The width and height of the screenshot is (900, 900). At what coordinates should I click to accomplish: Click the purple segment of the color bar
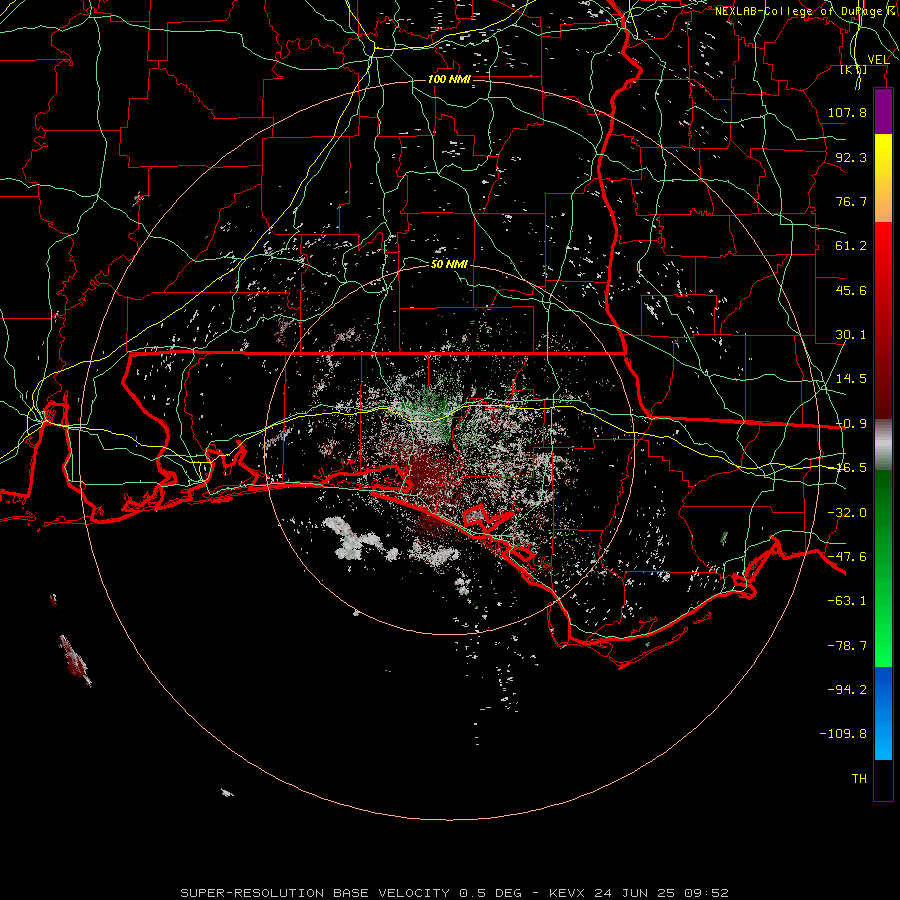(883, 112)
